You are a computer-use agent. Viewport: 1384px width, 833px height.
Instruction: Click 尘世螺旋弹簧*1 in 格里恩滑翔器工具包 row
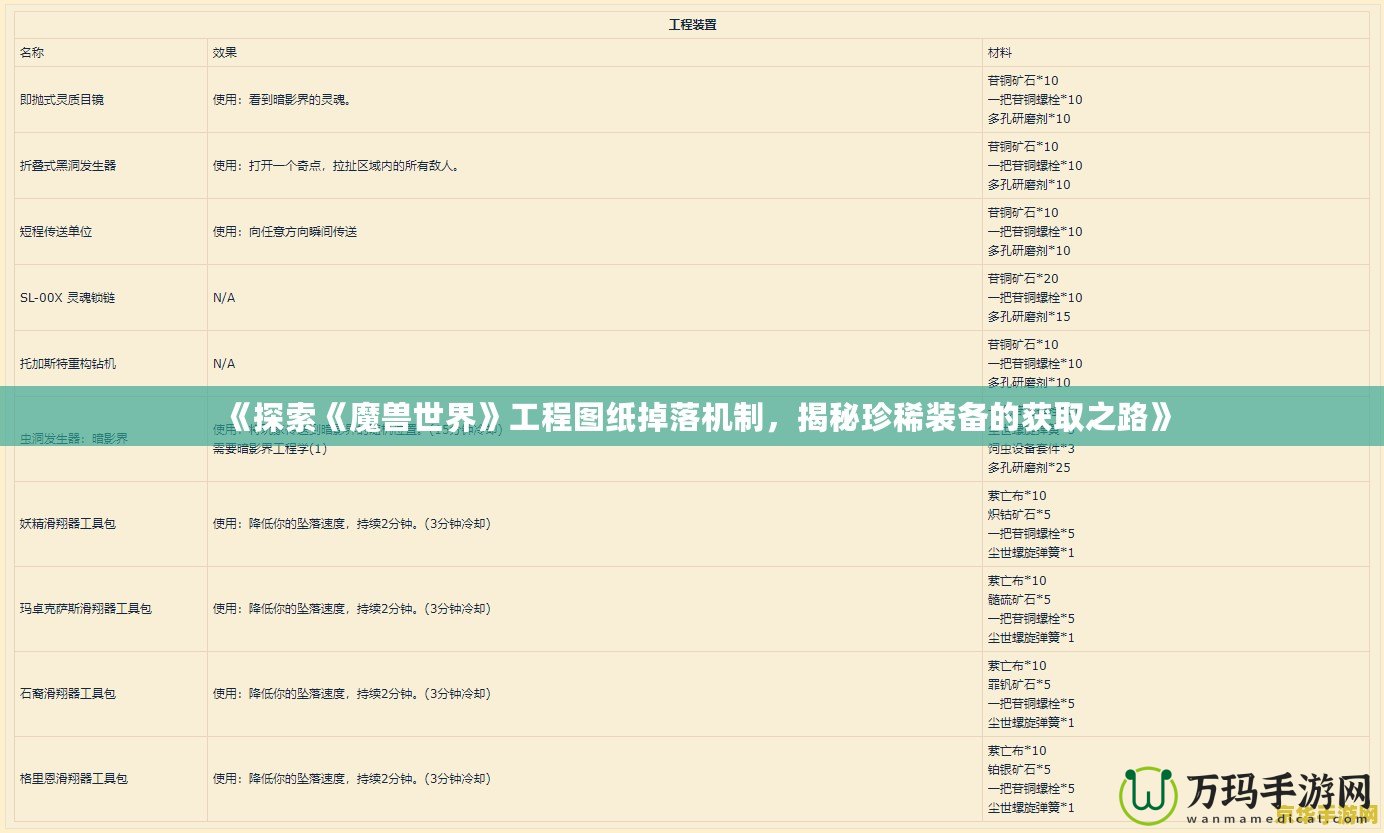tap(1031, 808)
